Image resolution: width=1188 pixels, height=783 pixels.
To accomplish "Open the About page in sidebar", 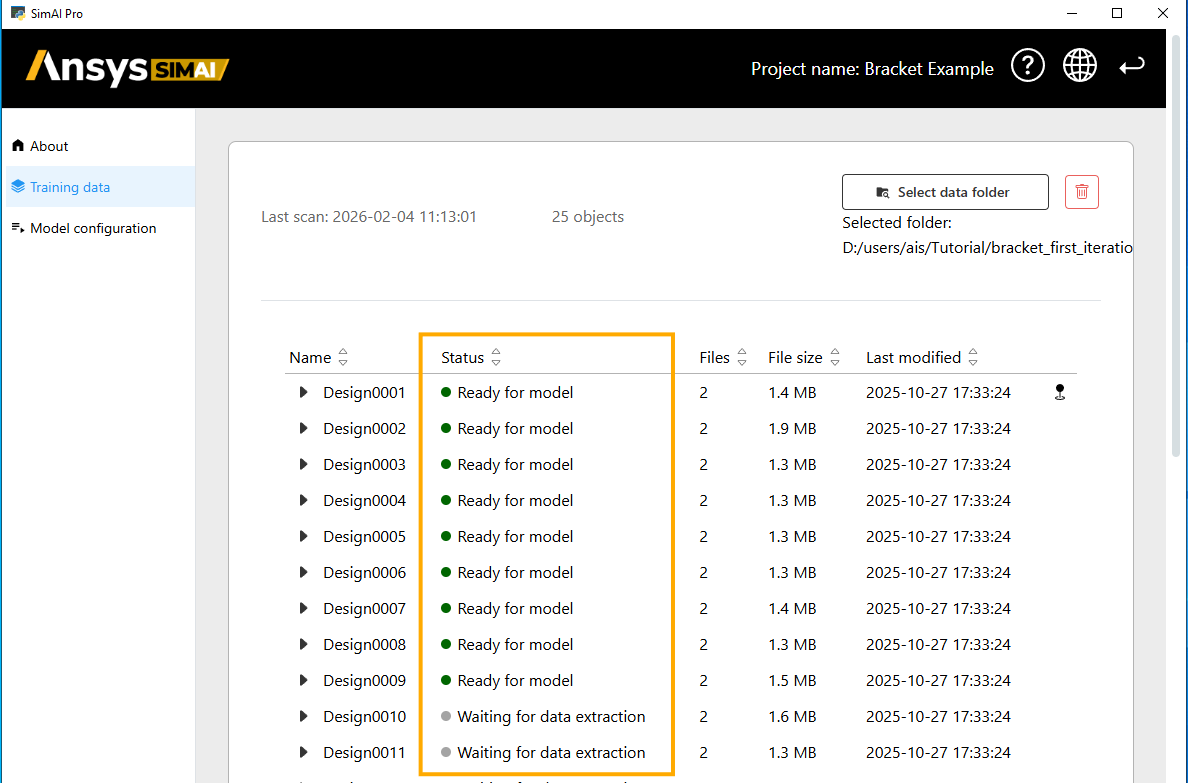I will click(x=49, y=146).
